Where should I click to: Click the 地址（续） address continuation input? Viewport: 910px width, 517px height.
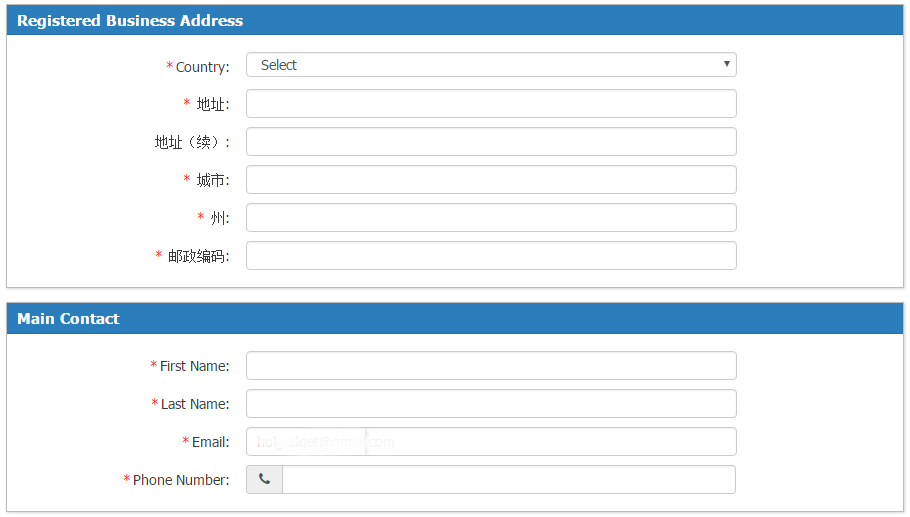(x=491, y=142)
